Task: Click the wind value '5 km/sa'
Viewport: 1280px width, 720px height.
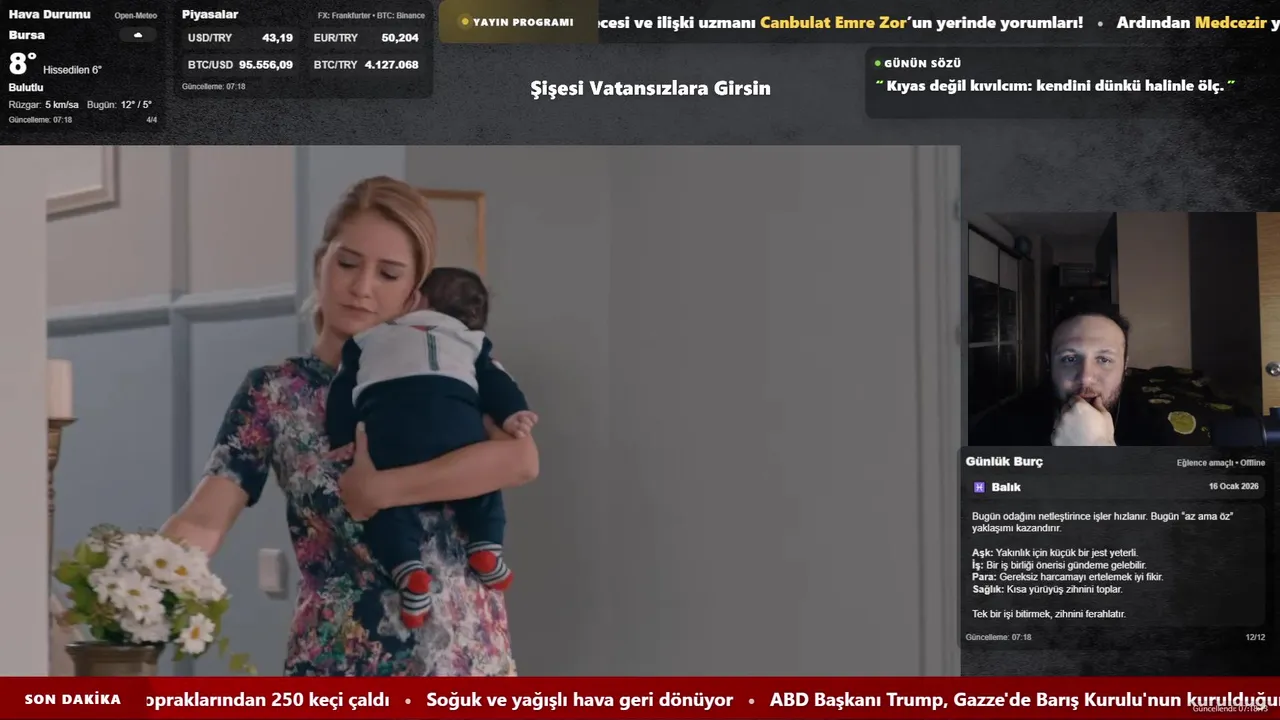Action: [x=62, y=105]
